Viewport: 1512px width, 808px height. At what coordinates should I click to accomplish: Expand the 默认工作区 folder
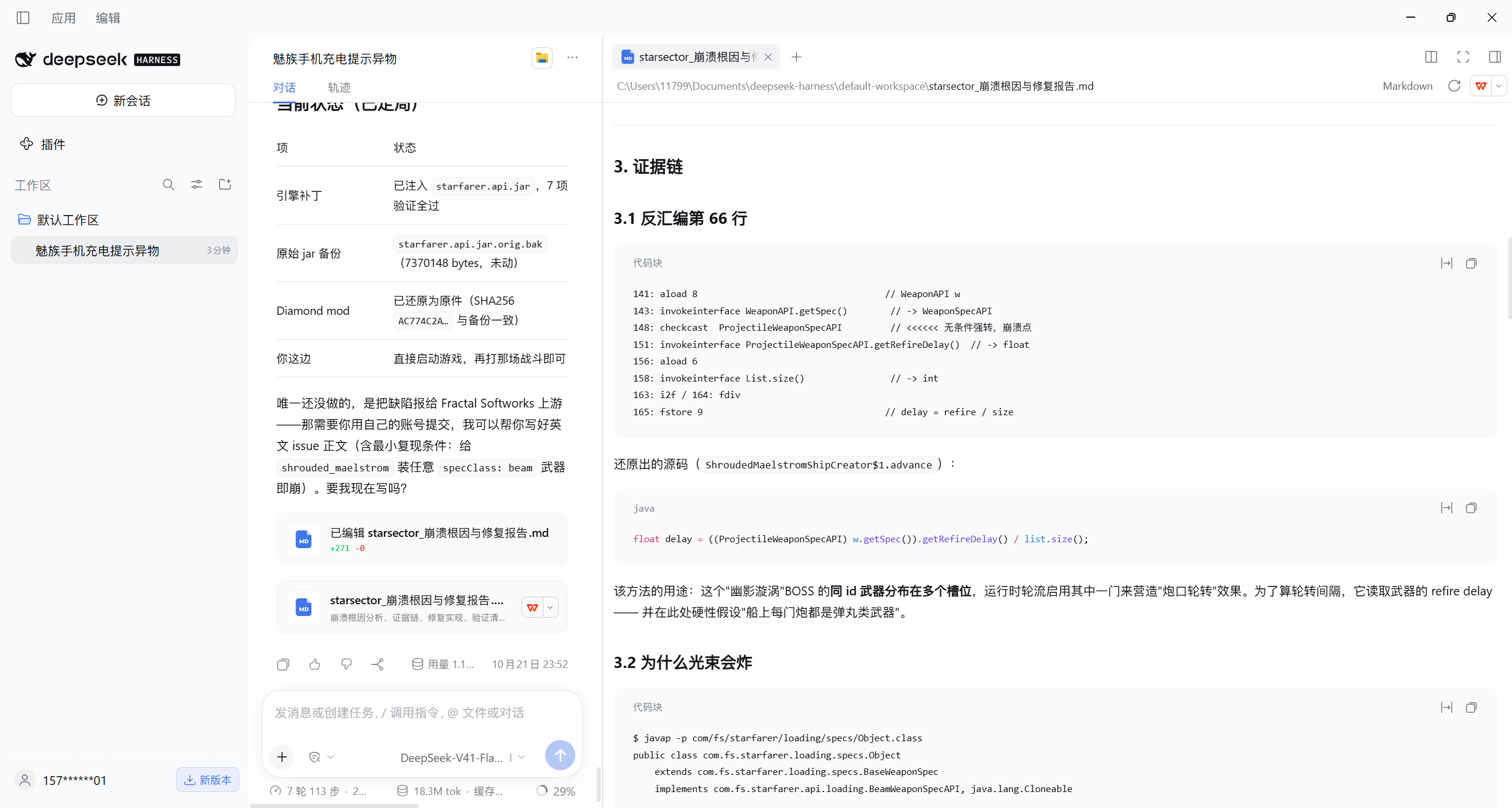coord(59,220)
